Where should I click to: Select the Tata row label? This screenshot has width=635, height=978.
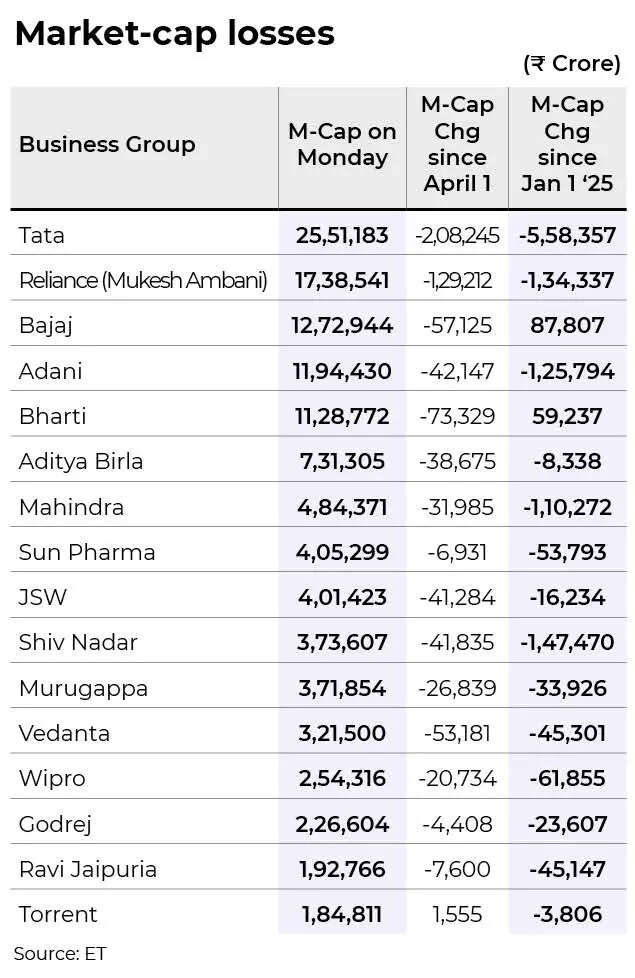click(42, 235)
